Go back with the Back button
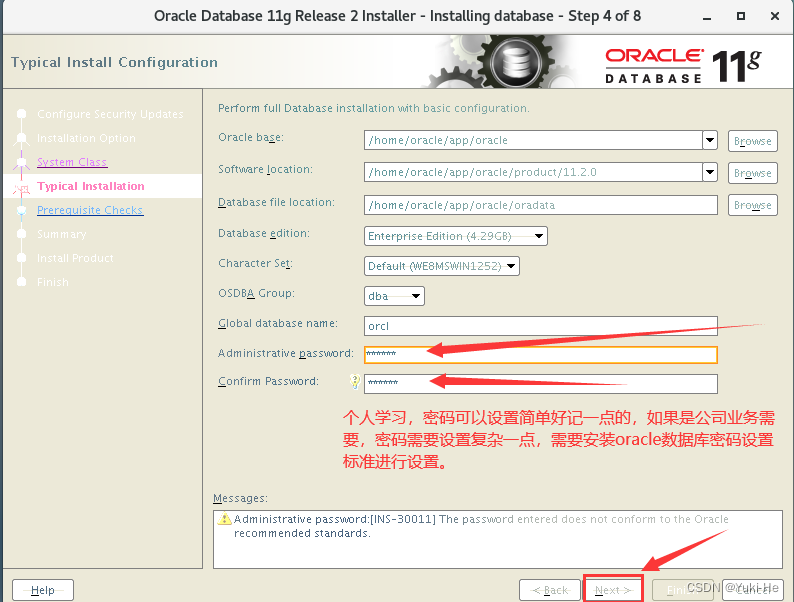Screen dimensions: 794x602 (549, 590)
